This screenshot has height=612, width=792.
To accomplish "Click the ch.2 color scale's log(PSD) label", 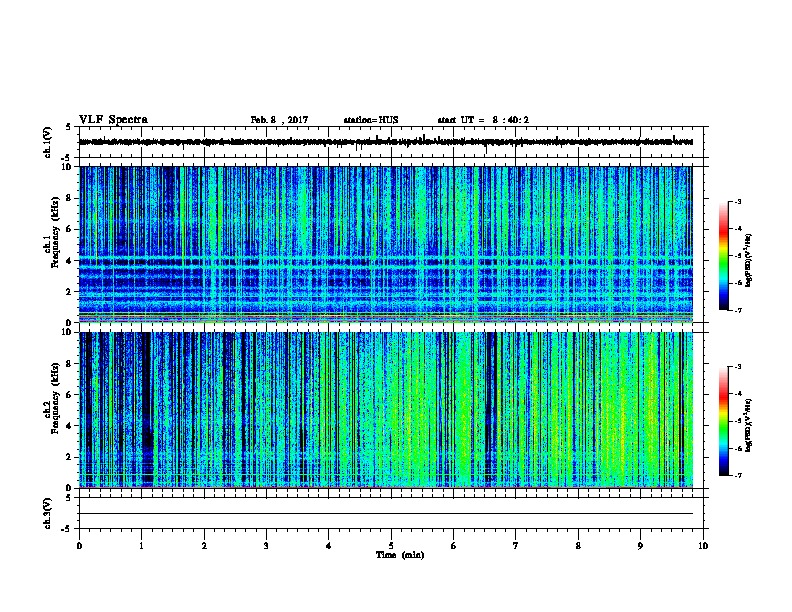I will pos(748,425).
